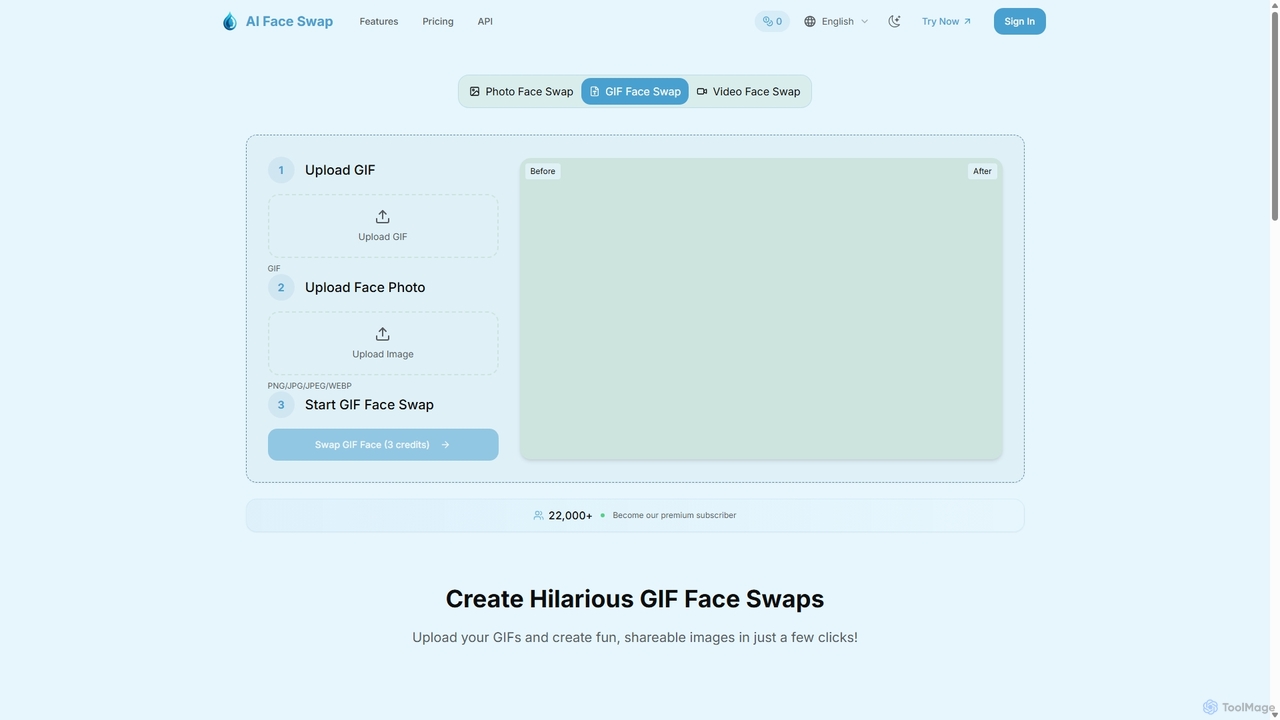Click the Create Hilarious GIF Face Swaps heading
This screenshot has height=720, width=1280.
click(635, 598)
